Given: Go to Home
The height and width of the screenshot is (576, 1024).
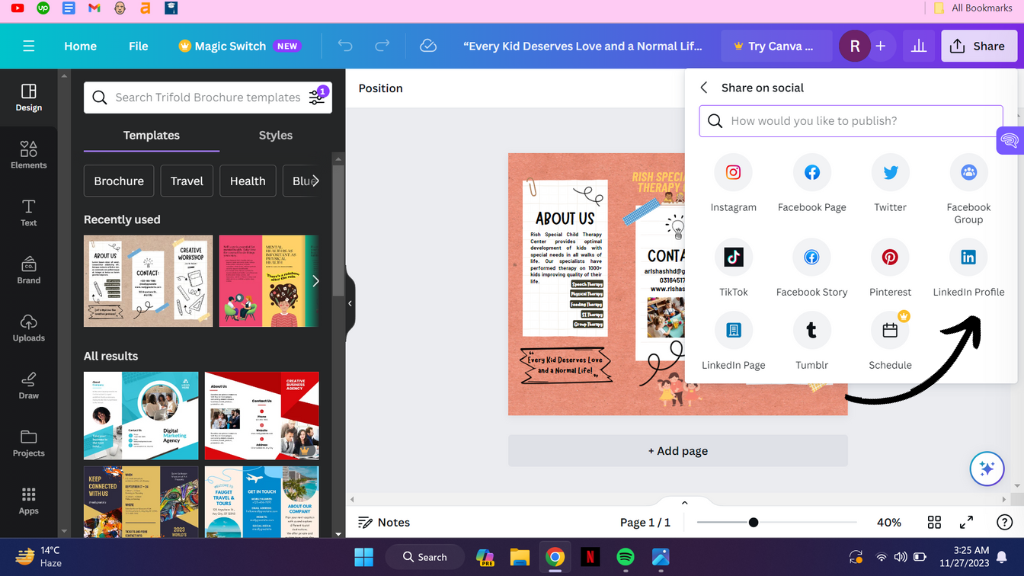Looking at the screenshot, I should (80, 46).
